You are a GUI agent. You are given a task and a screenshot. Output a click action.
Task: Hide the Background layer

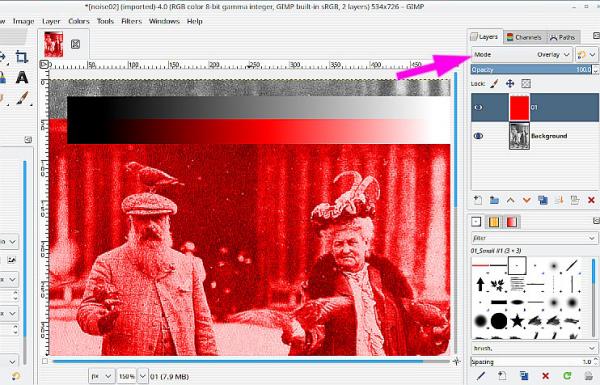pyautogui.click(x=478, y=136)
